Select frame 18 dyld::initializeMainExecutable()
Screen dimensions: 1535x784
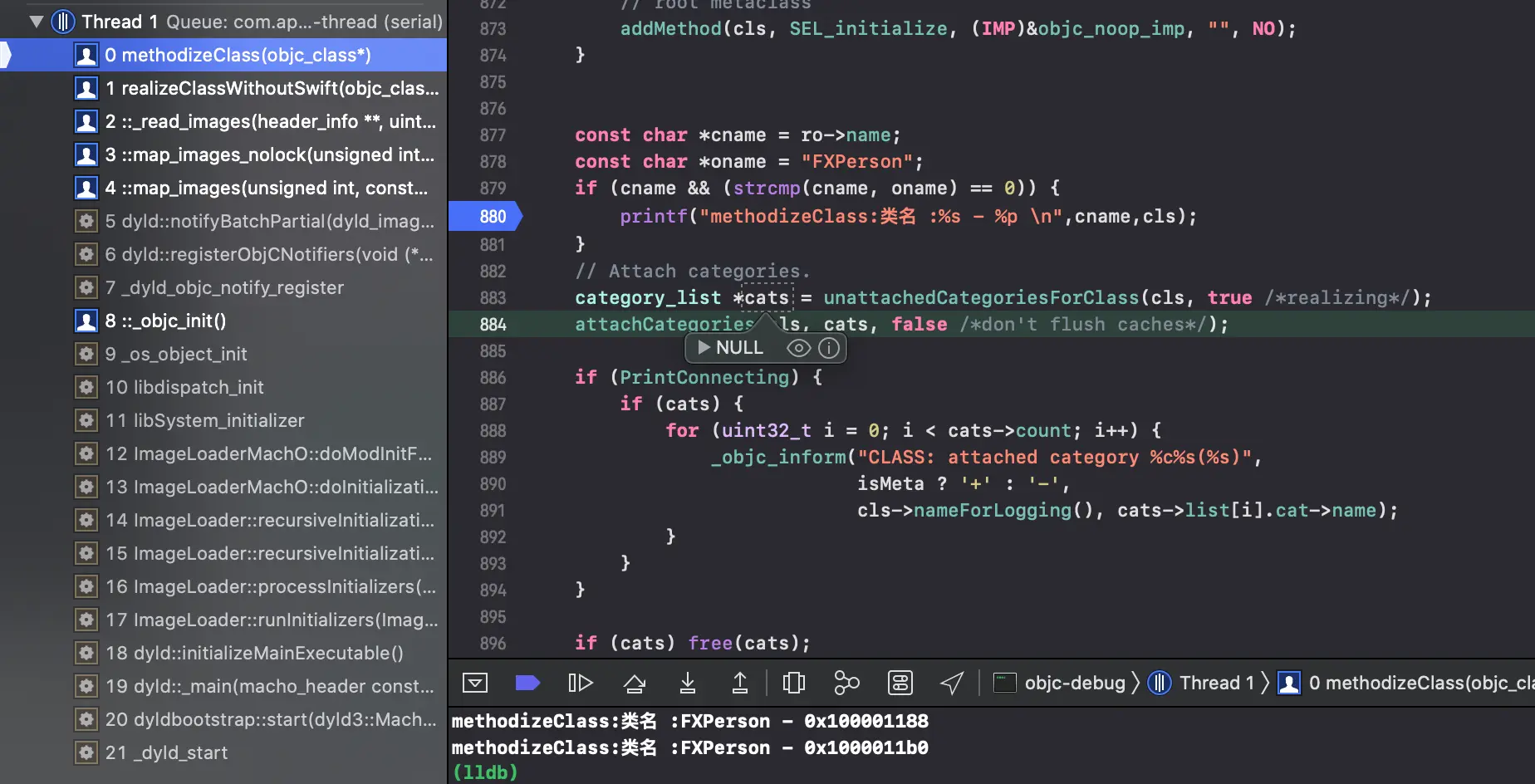click(223, 653)
